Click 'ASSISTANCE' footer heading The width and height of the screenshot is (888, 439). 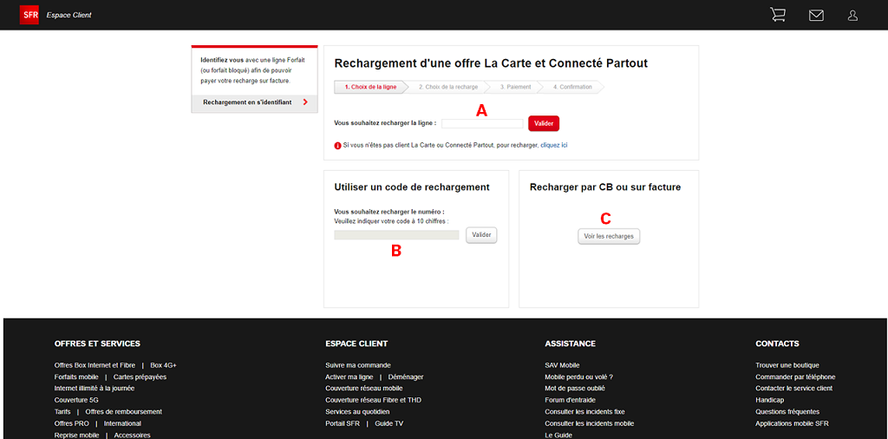click(570, 344)
